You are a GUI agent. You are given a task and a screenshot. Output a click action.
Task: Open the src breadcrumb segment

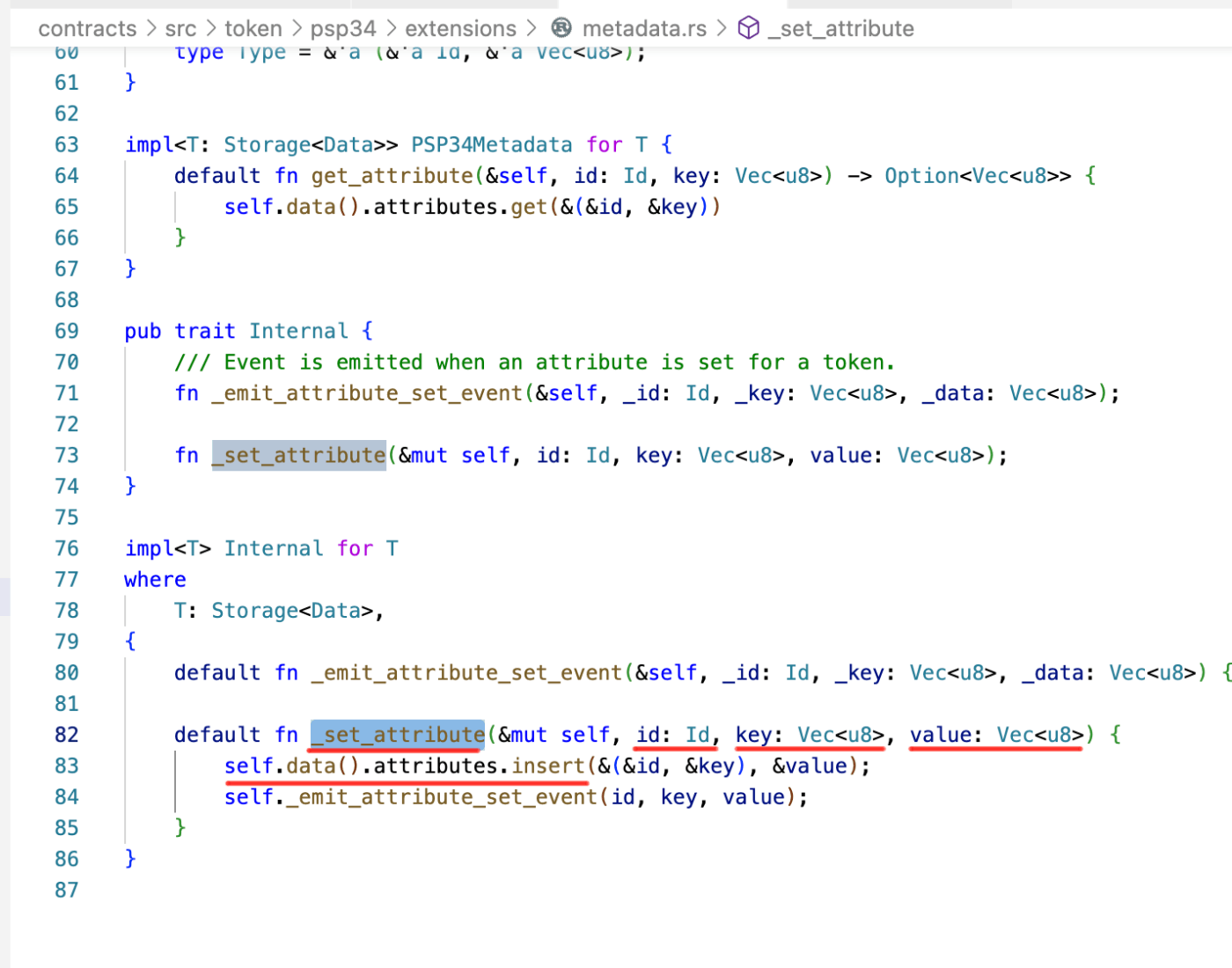click(180, 29)
